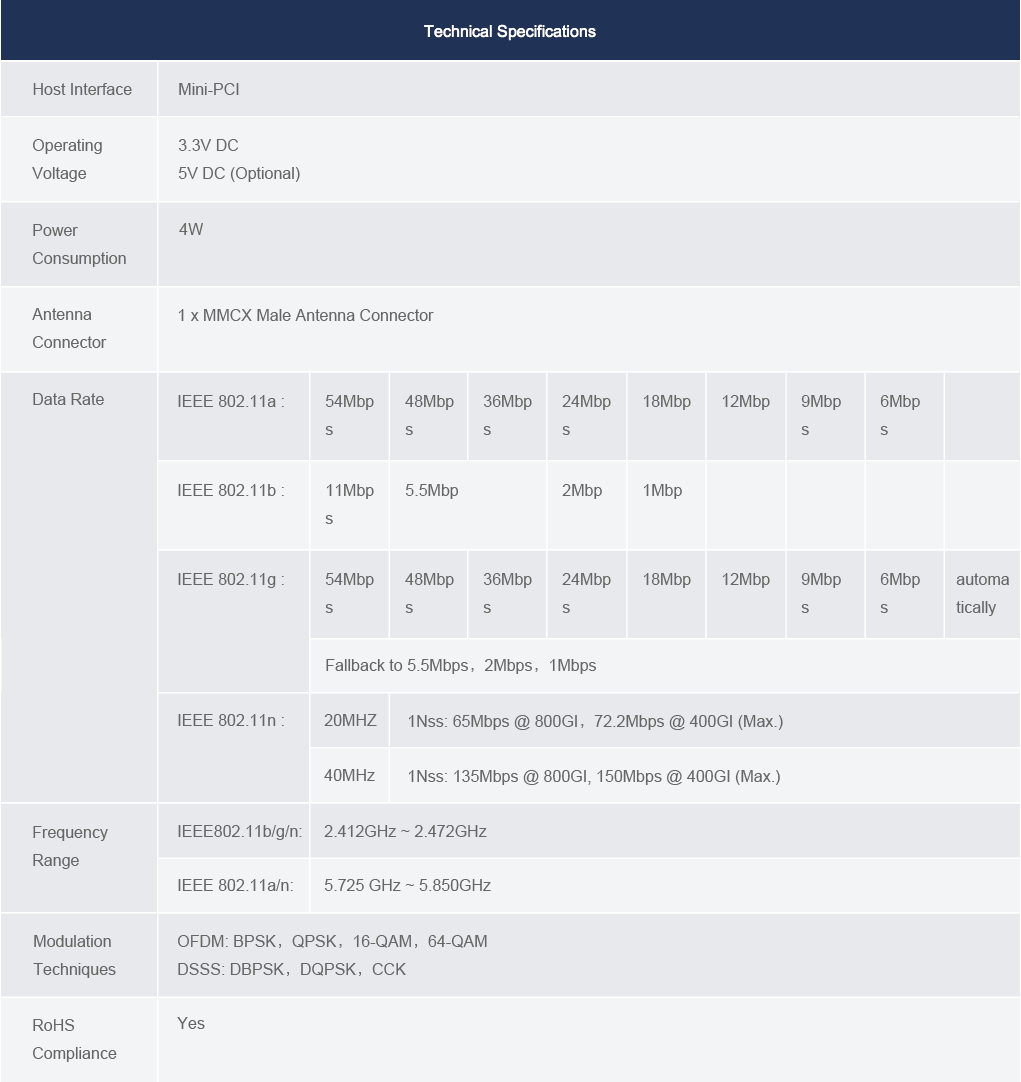The height and width of the screenshot is (1082, 1021).
Task: Select the IEEE 802.11a data rate label
Action: (231, 402)
